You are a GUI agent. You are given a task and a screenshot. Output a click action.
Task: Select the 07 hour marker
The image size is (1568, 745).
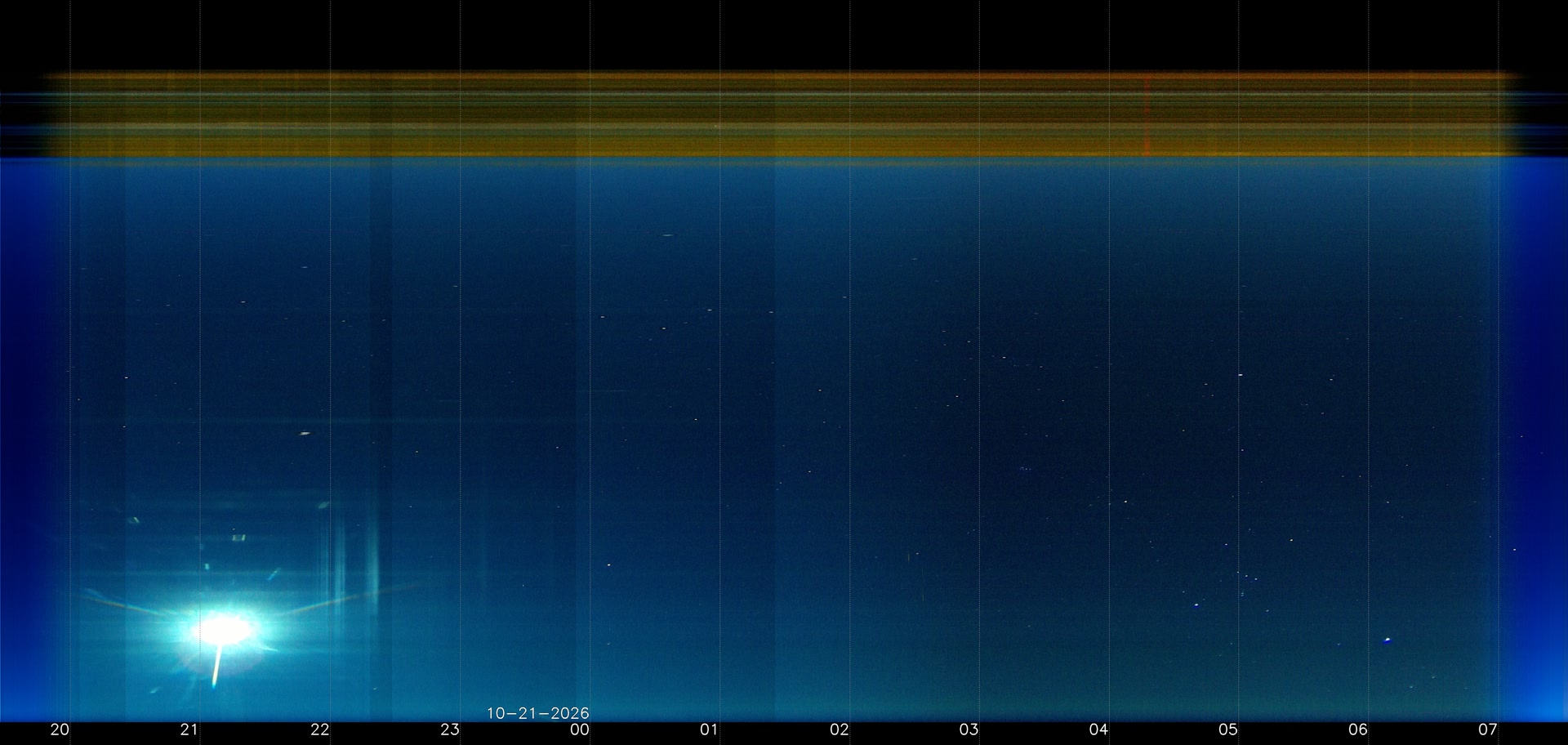[1489, 729]
